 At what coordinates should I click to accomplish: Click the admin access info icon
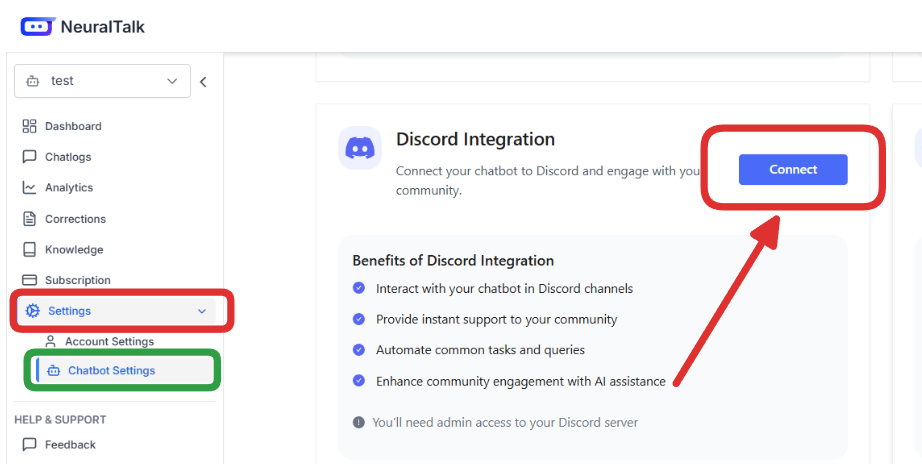pyautogui.click(x=358, y=422)
